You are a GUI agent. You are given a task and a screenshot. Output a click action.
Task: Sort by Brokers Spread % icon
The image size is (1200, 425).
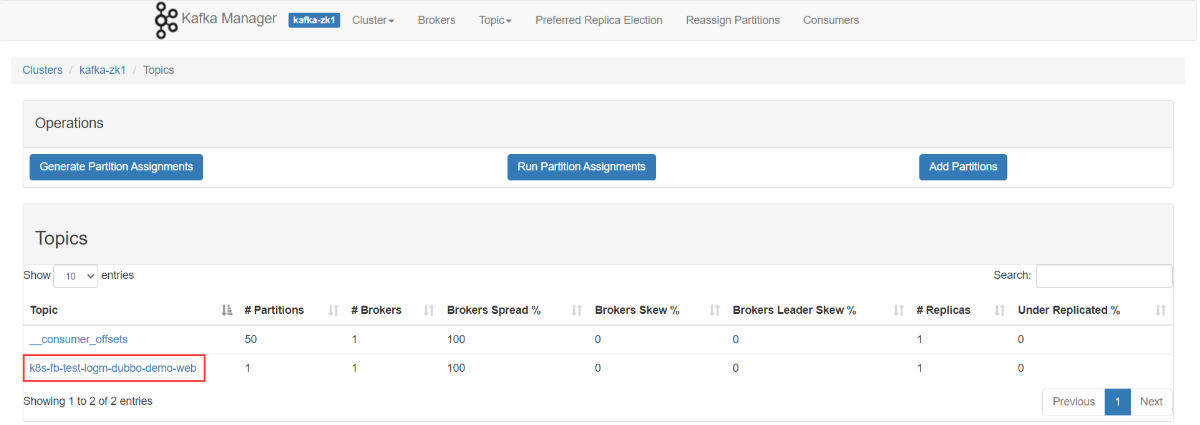(577, 311)
